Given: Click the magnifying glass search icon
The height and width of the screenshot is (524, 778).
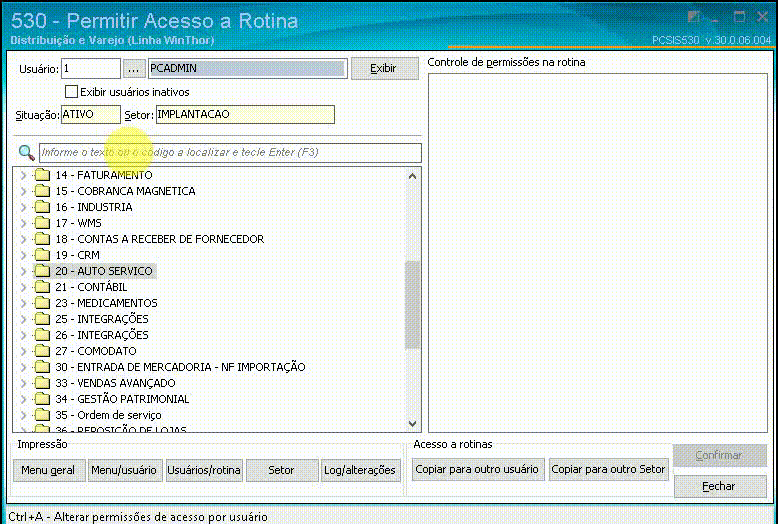Looking at the screenshot, I should [26, 152].
